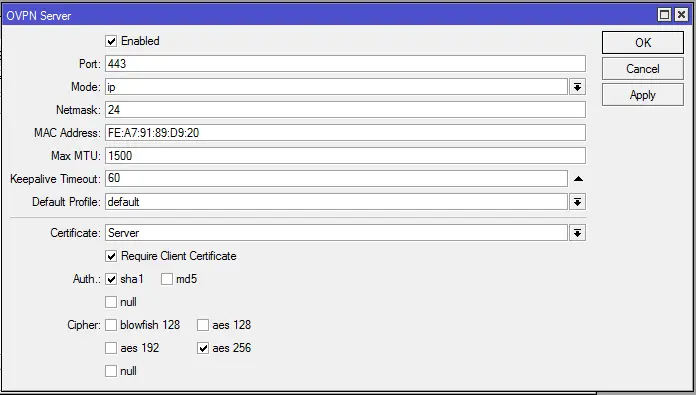The image size is (696, 395).
Task: Check the null option under Auth
Action: (111, 302)
